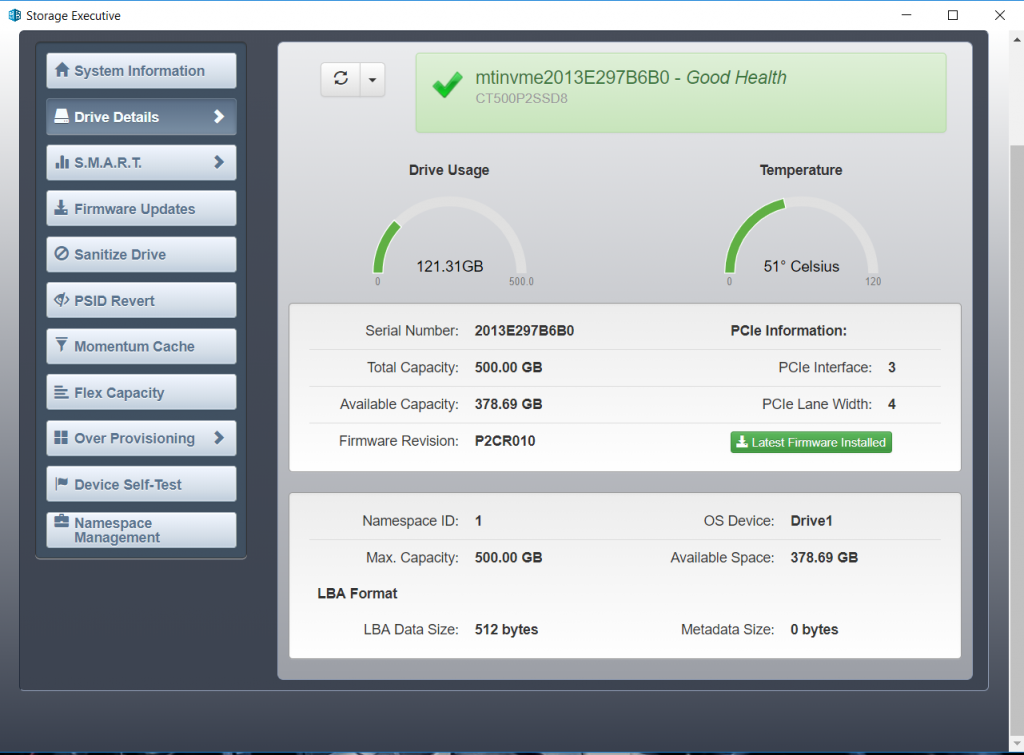Click the Momentum Cache funnel icon
This screenshot has height=755, width=1024.
point(62,347)
